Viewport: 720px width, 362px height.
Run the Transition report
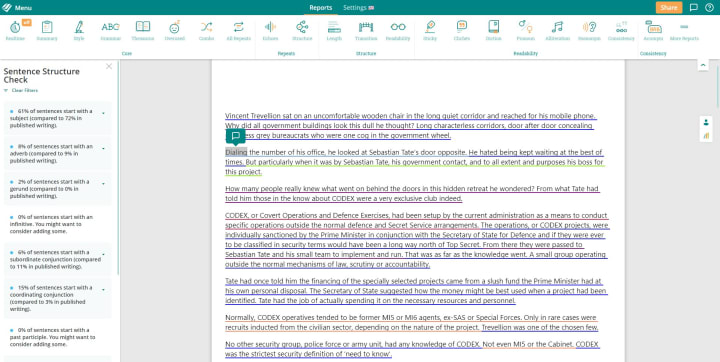click(366, 30)
